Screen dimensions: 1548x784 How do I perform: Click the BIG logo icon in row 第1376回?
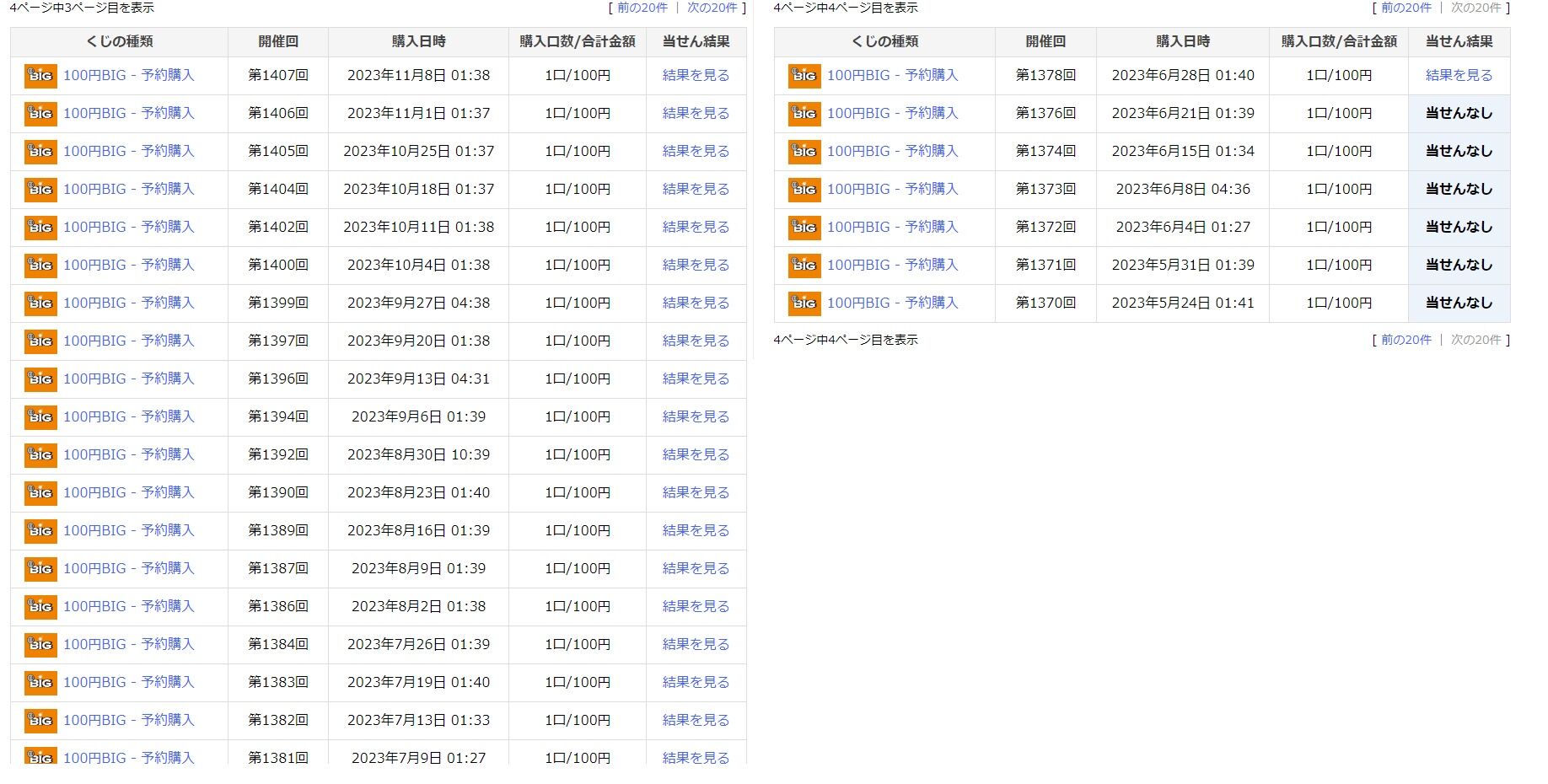click(x=804, y=114)
